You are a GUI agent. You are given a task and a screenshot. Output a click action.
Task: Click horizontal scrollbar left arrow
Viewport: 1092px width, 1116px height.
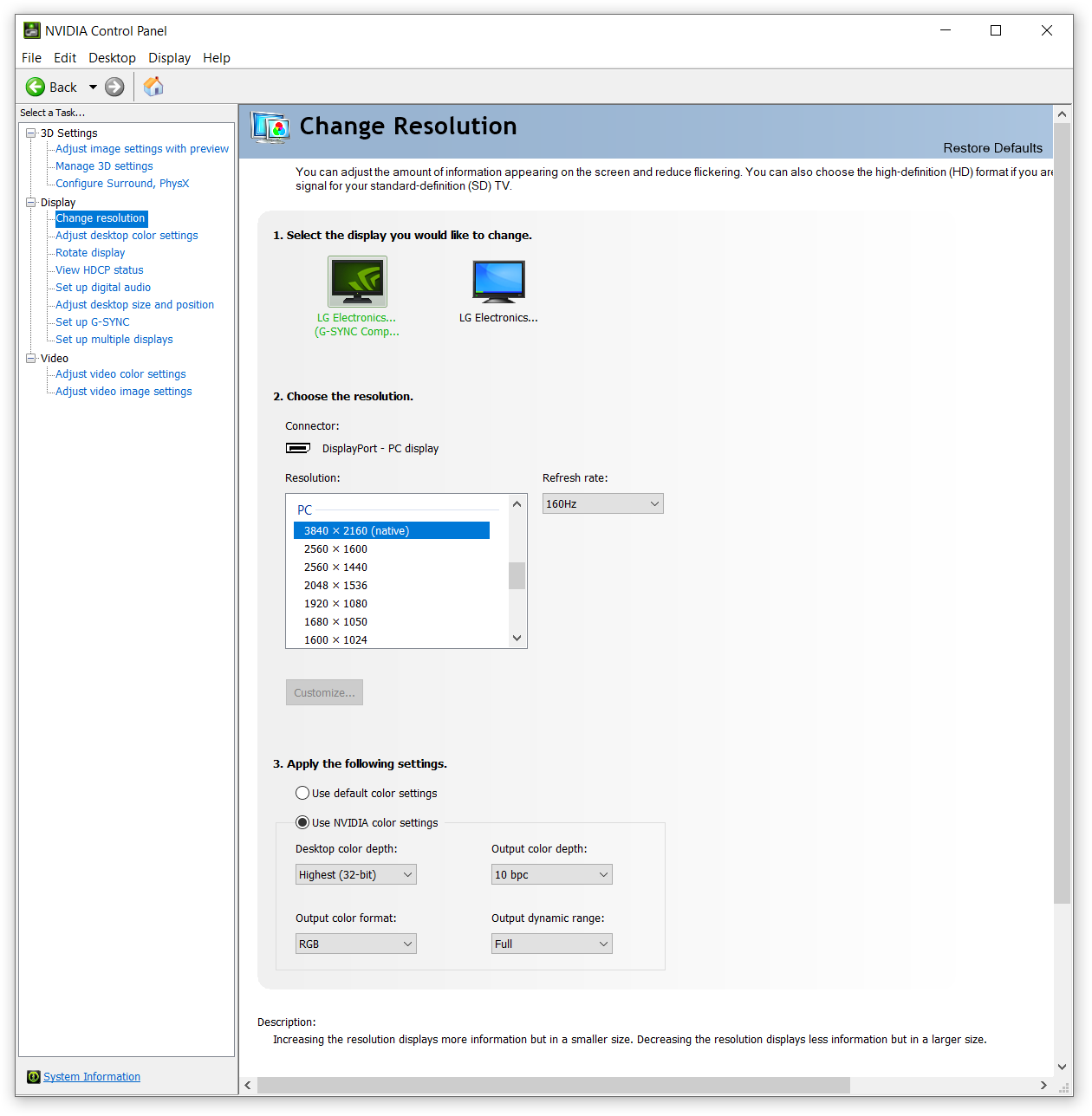[x=248, y=1086]
